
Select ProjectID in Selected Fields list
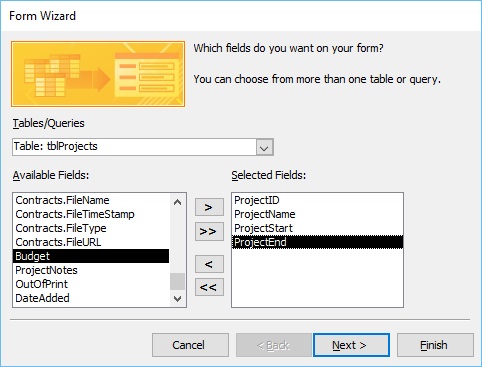(x=317, y=200)
